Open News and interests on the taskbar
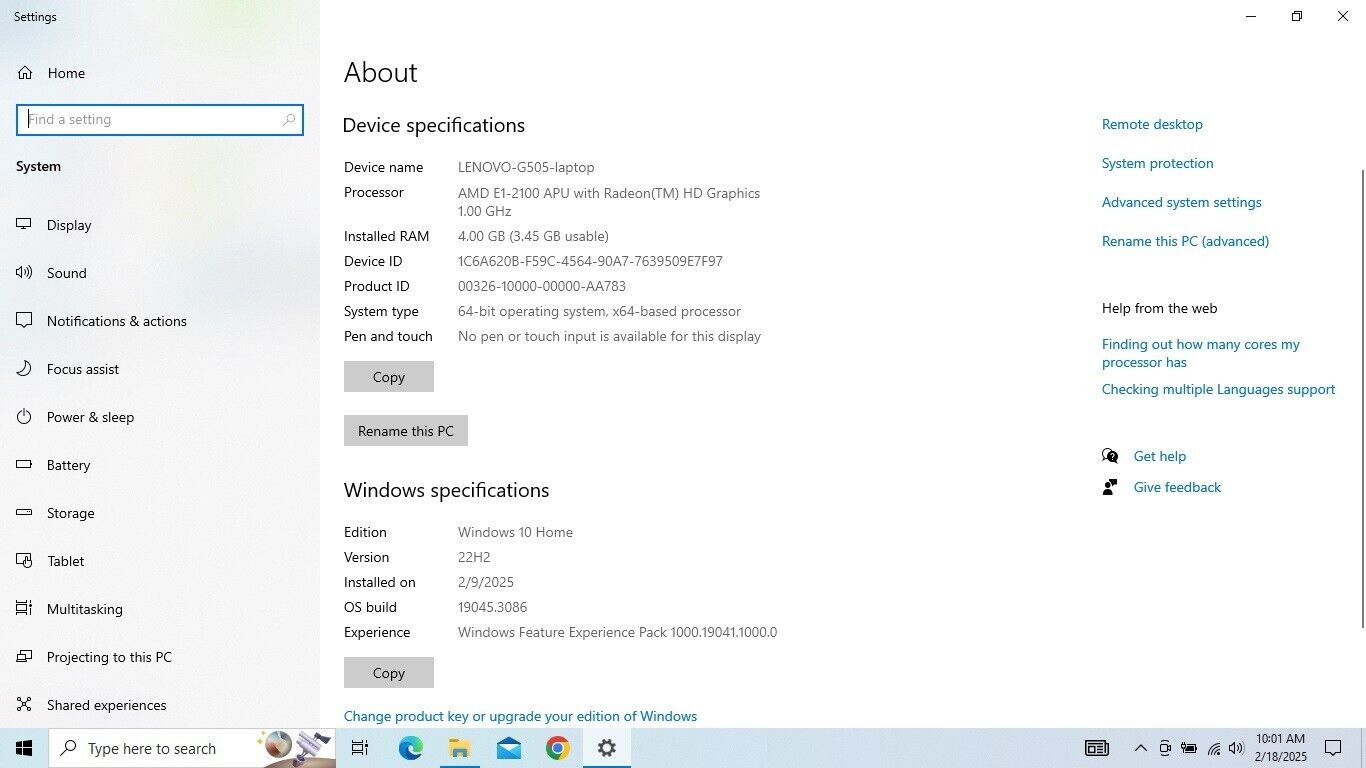1366x768 pixels. [1097, 748]
